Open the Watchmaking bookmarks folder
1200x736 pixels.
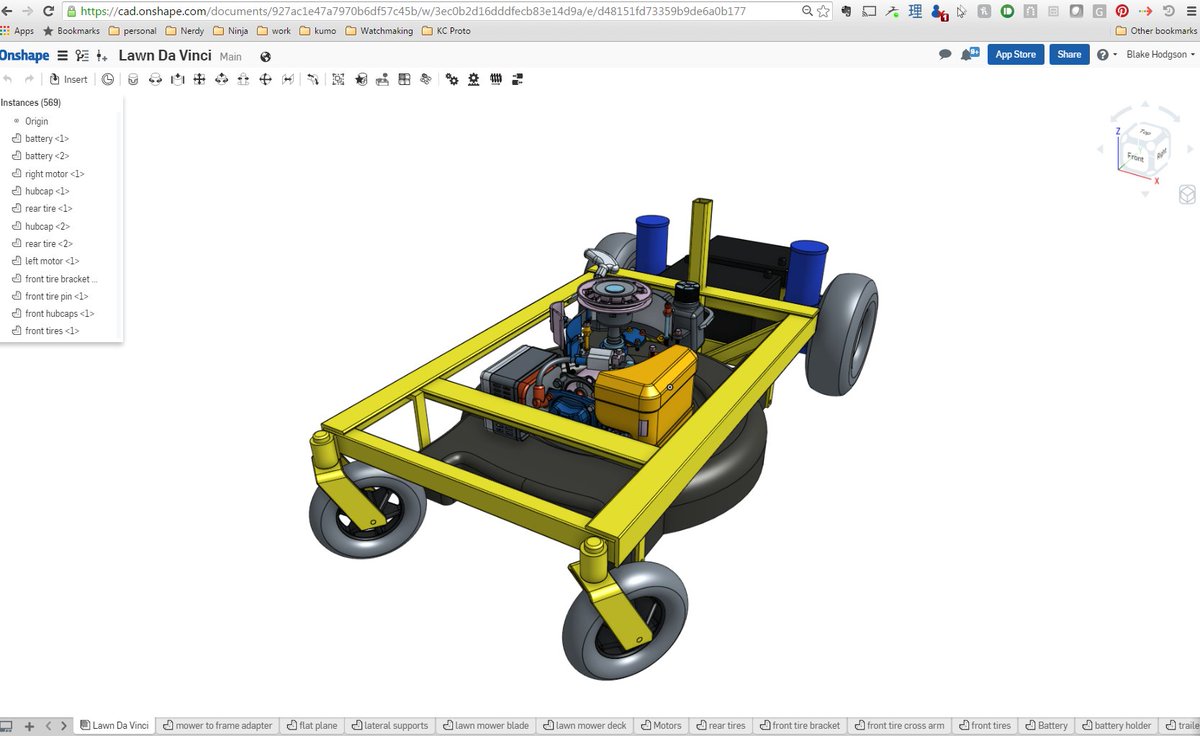(379, 31)
